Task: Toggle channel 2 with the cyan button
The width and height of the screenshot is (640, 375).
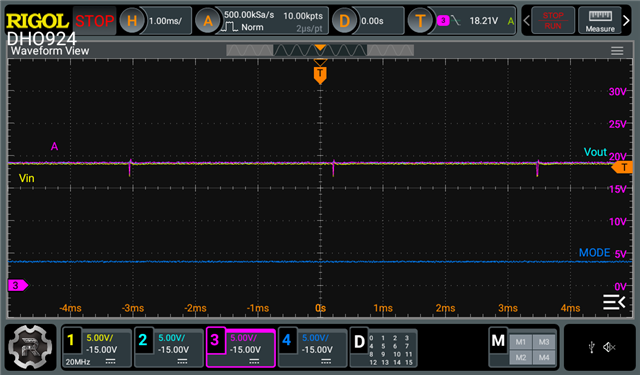Action: [x=143, y=339]
